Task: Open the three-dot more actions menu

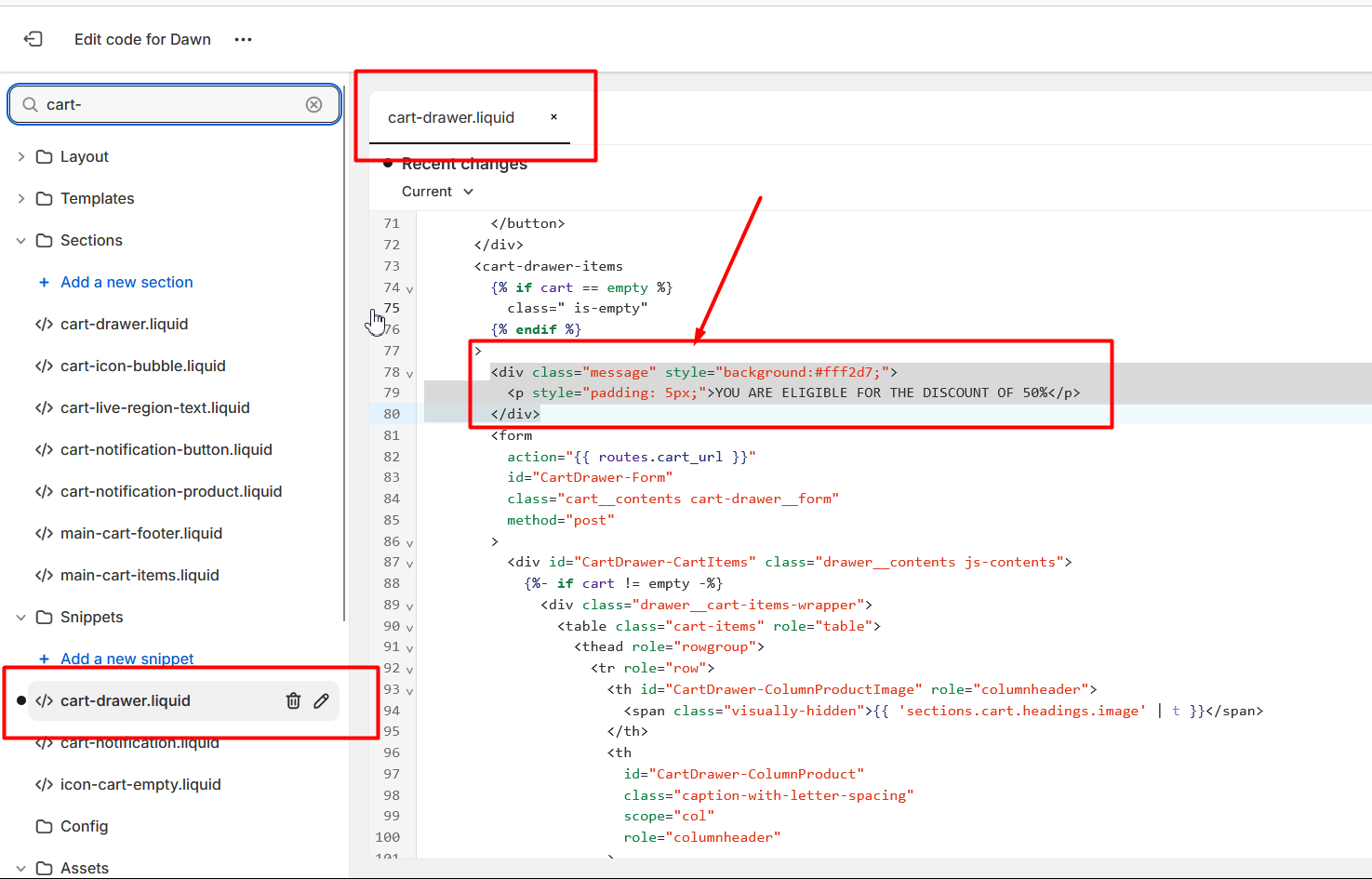Action: point(244,39)
